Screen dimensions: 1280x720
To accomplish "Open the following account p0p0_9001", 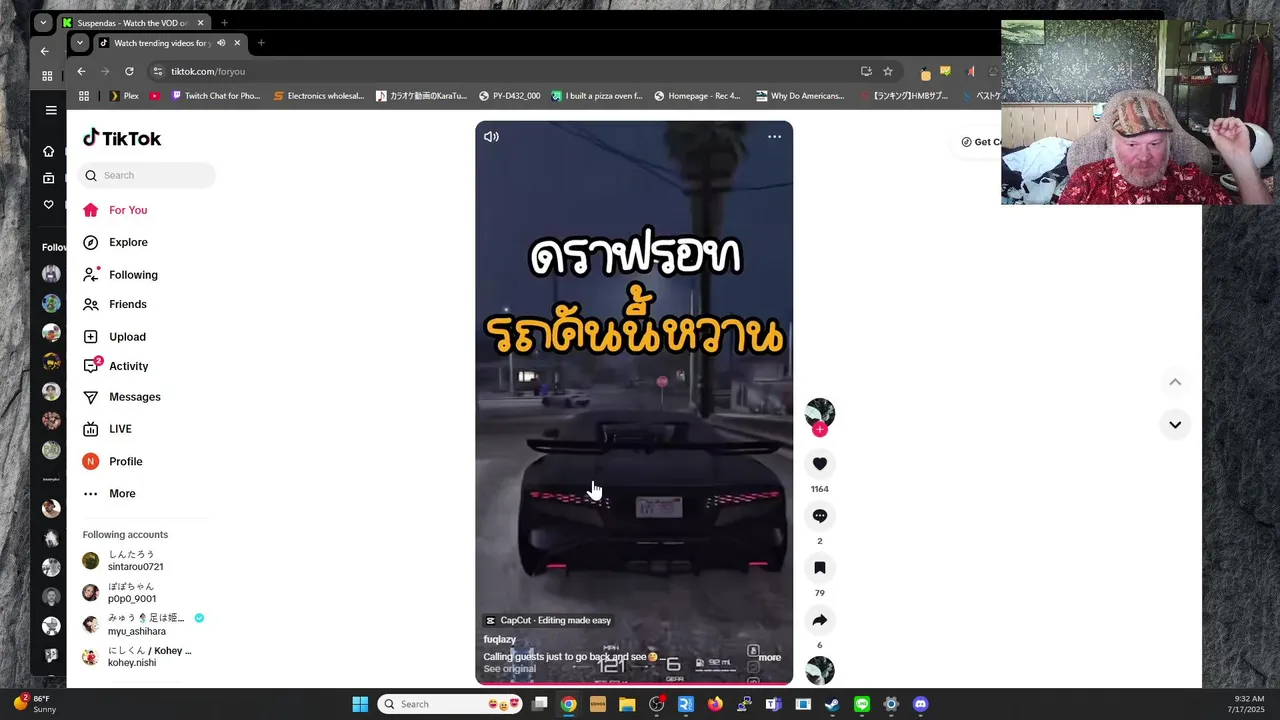I will pyautogui.click(x=131, y=592).
